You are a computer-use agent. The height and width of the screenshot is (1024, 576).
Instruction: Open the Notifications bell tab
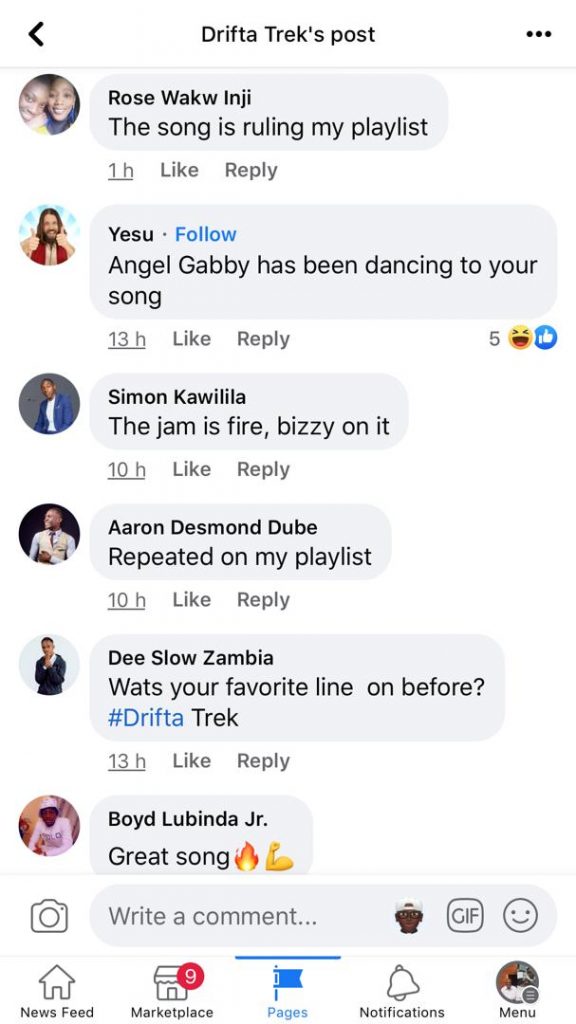[x=402, y=991]
